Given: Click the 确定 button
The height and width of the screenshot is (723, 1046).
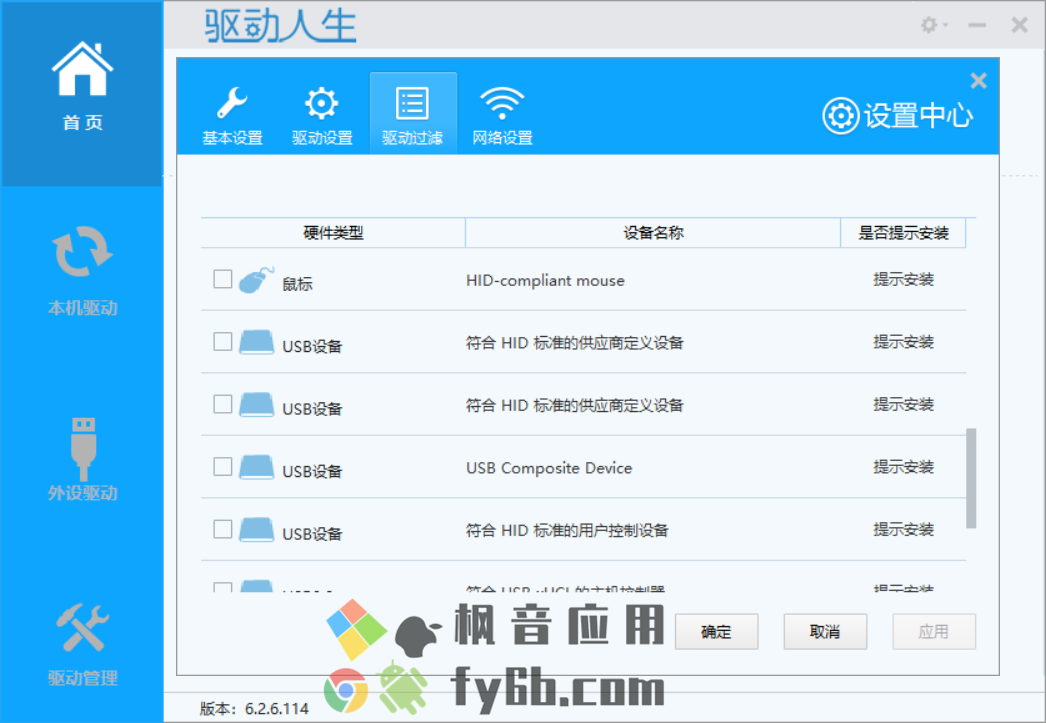Looking at the screenshot, I should [x=716, y=632].
